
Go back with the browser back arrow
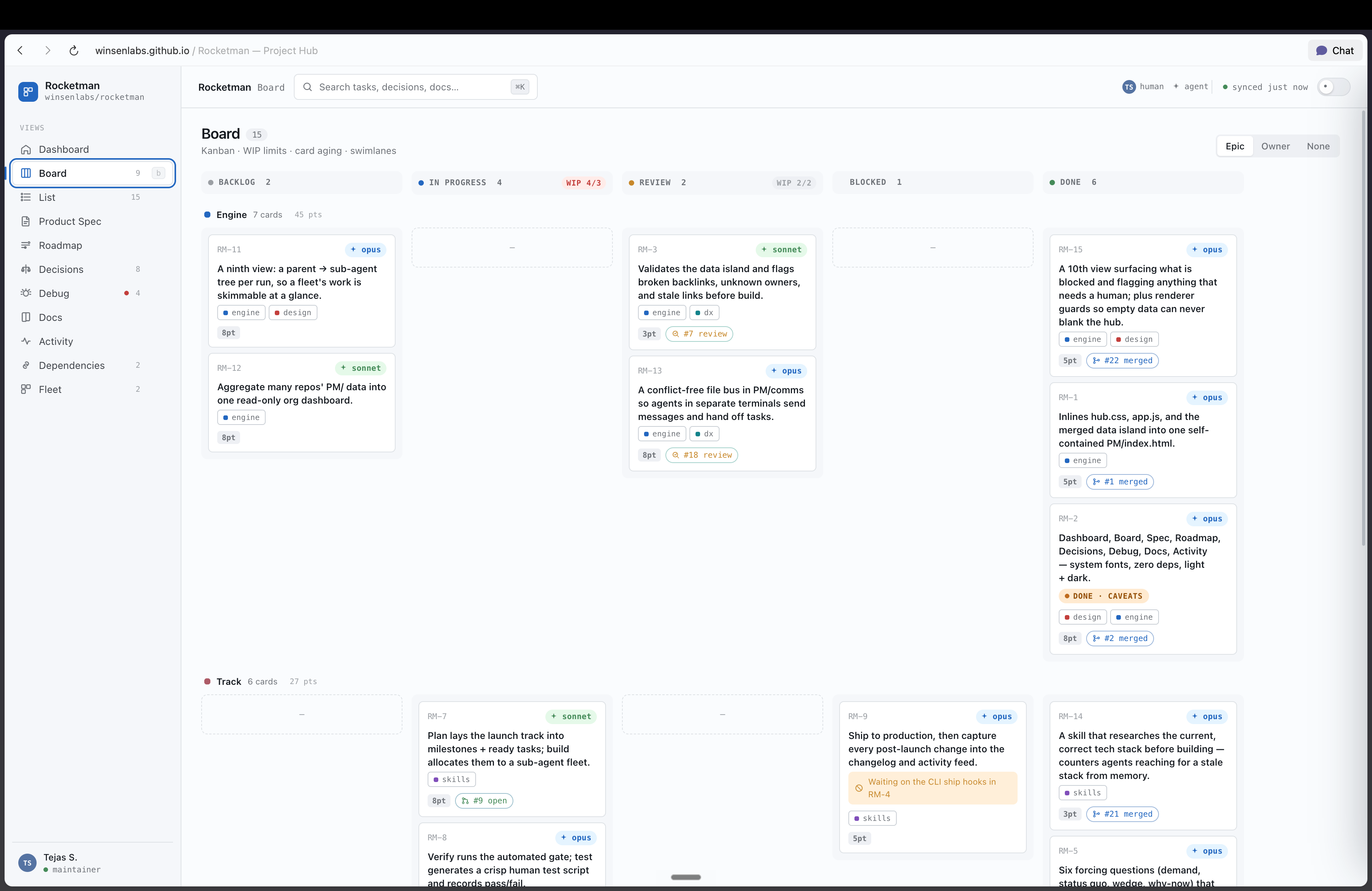[21, 51]
